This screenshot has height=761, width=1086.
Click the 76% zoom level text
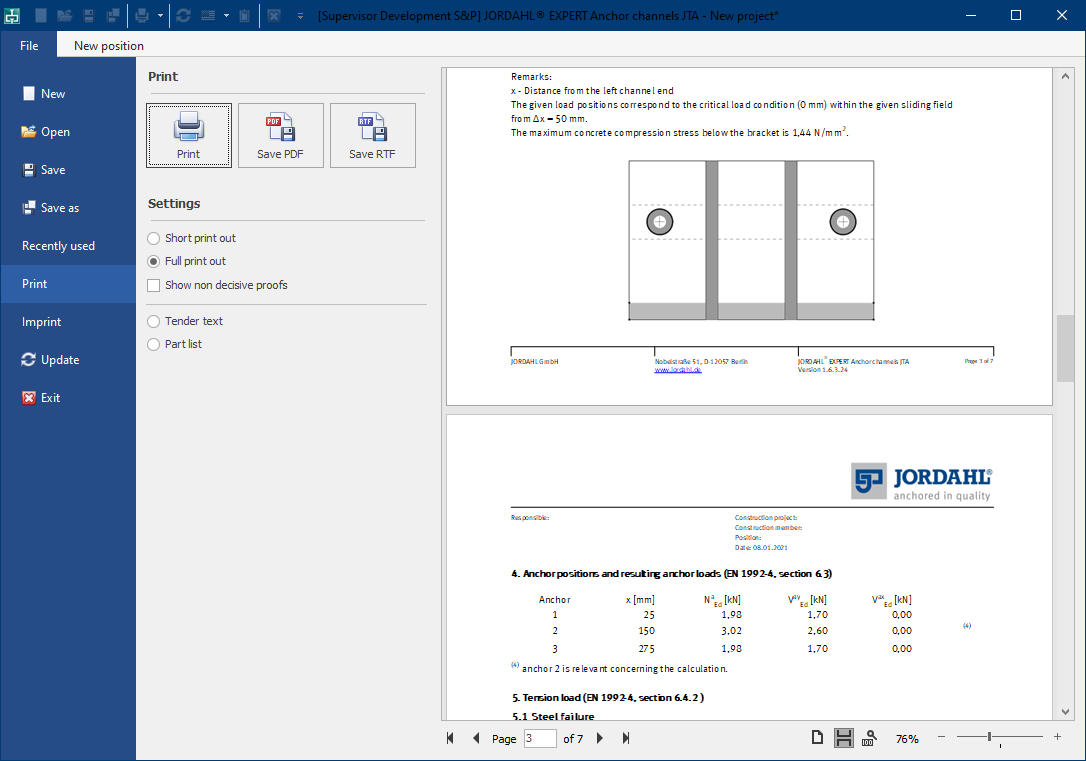click(x=907, y=739)
